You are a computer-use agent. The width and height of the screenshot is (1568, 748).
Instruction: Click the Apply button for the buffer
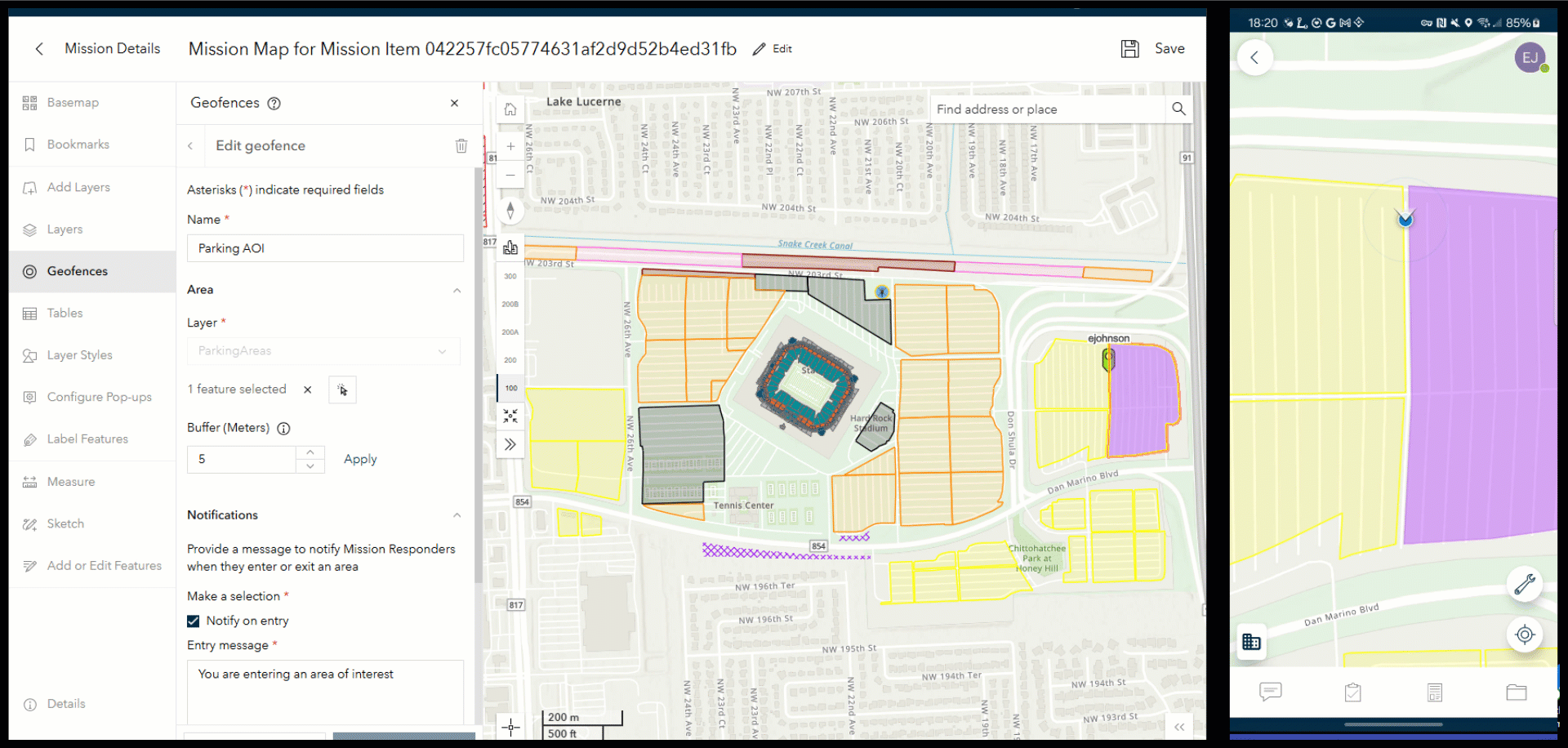pyautogui.click(x=359, y=459)
